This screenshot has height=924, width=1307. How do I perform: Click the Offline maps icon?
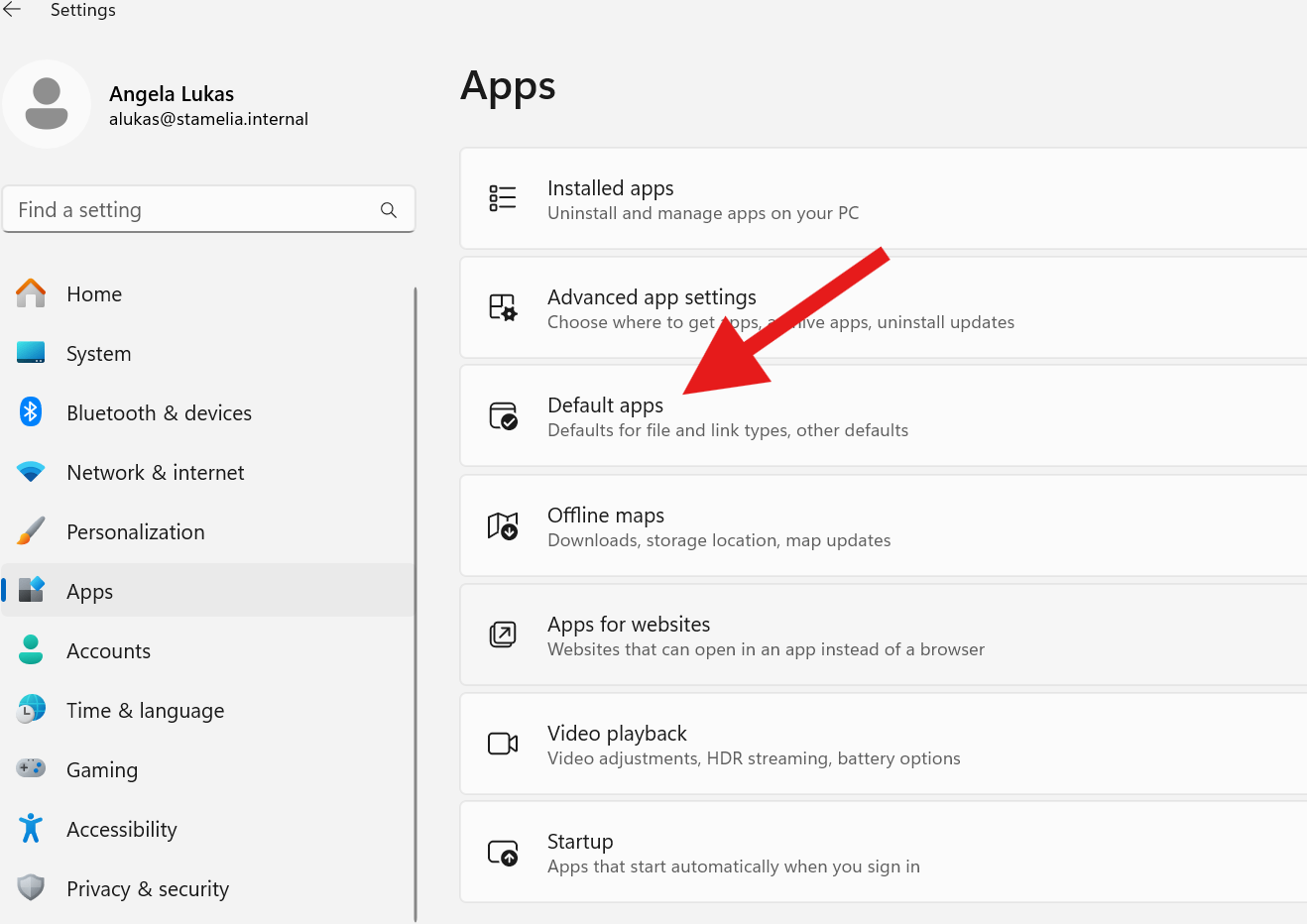click(503, 525)
